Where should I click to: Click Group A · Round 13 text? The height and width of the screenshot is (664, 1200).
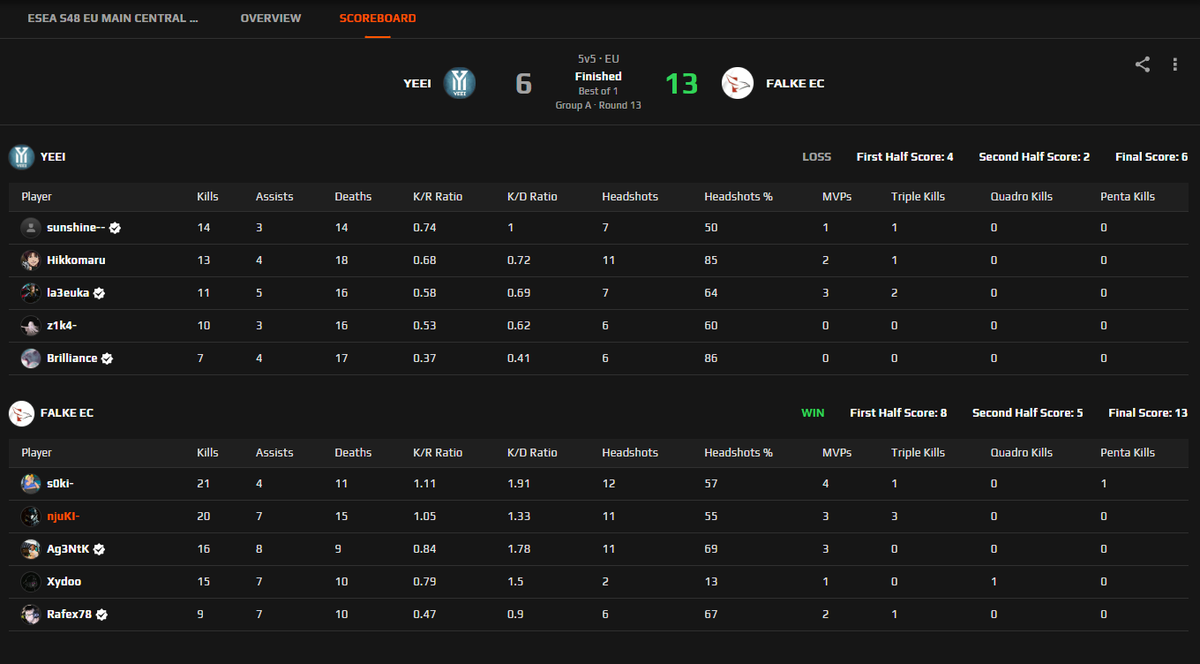coord(598,105)
